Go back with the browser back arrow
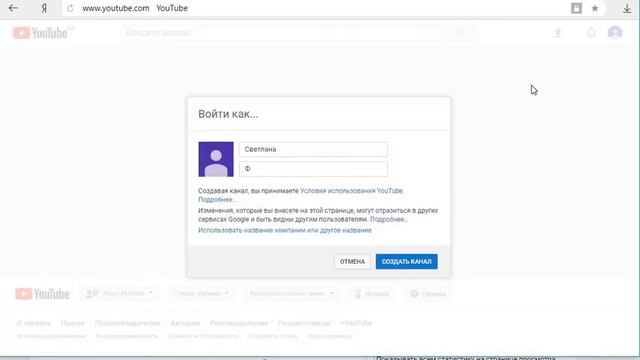 (x=13, y=8)
